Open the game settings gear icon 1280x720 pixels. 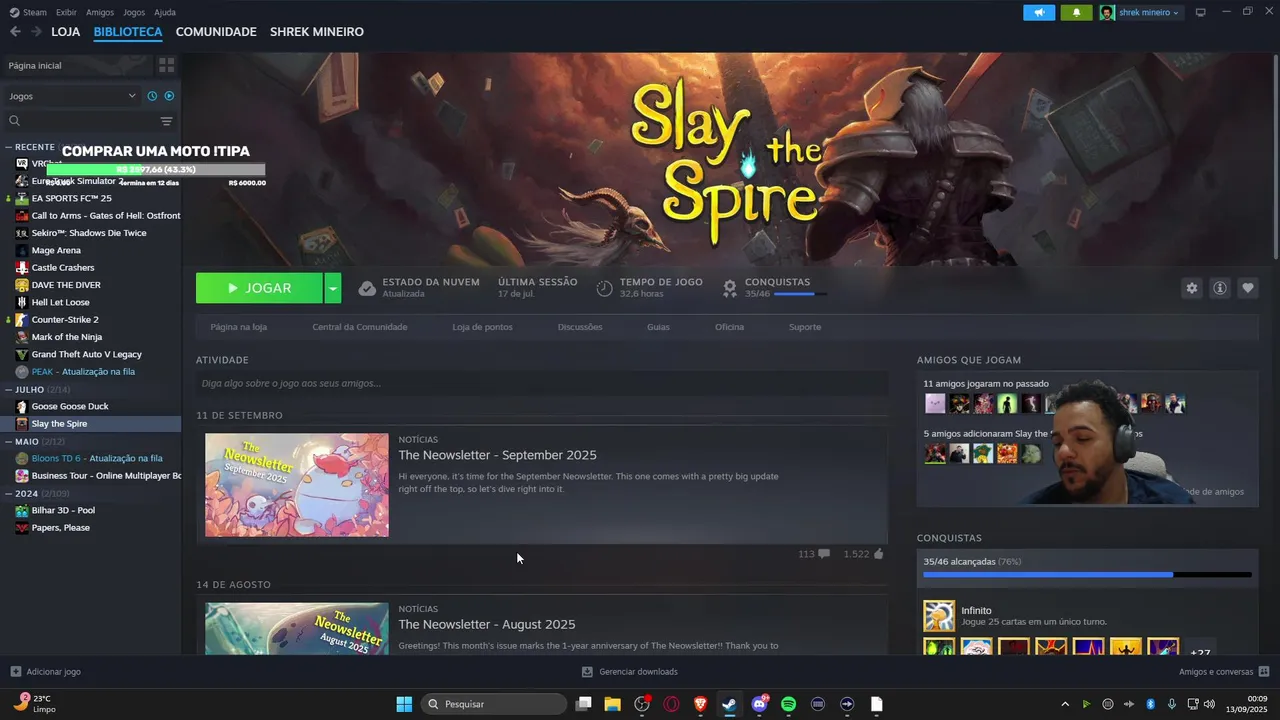tap(1191, 288)
